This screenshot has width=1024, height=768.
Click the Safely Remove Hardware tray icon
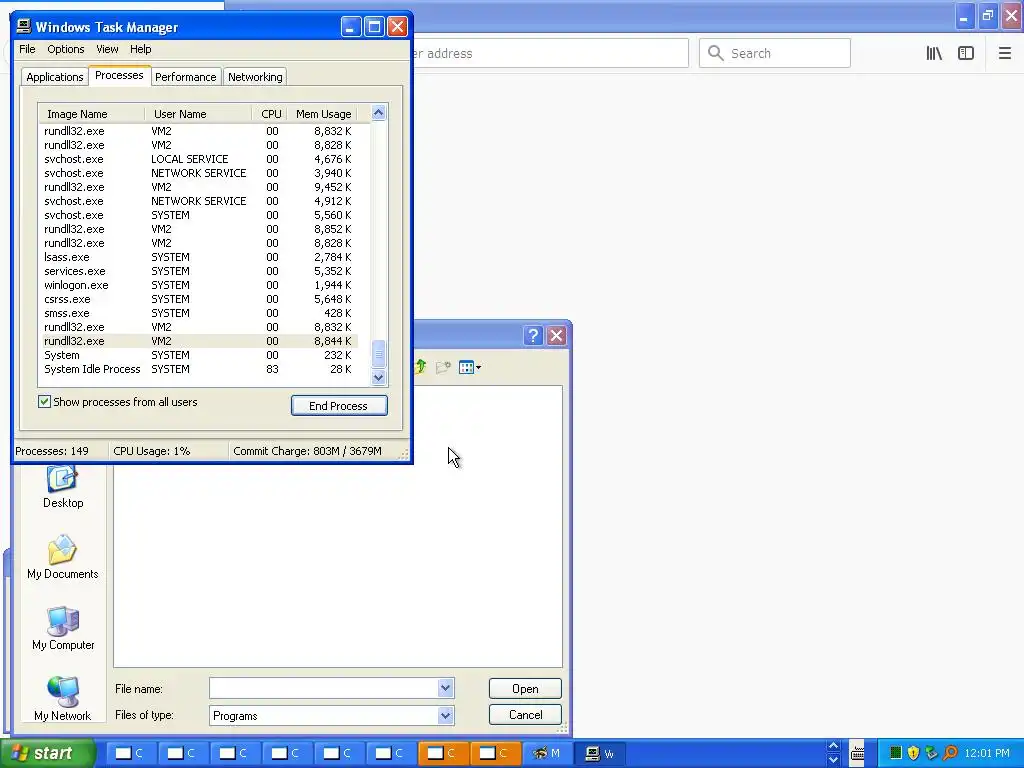coord(931,753)
